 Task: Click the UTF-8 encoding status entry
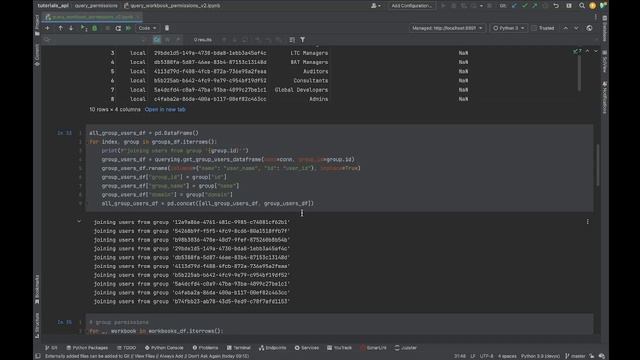tap(487, 356)
